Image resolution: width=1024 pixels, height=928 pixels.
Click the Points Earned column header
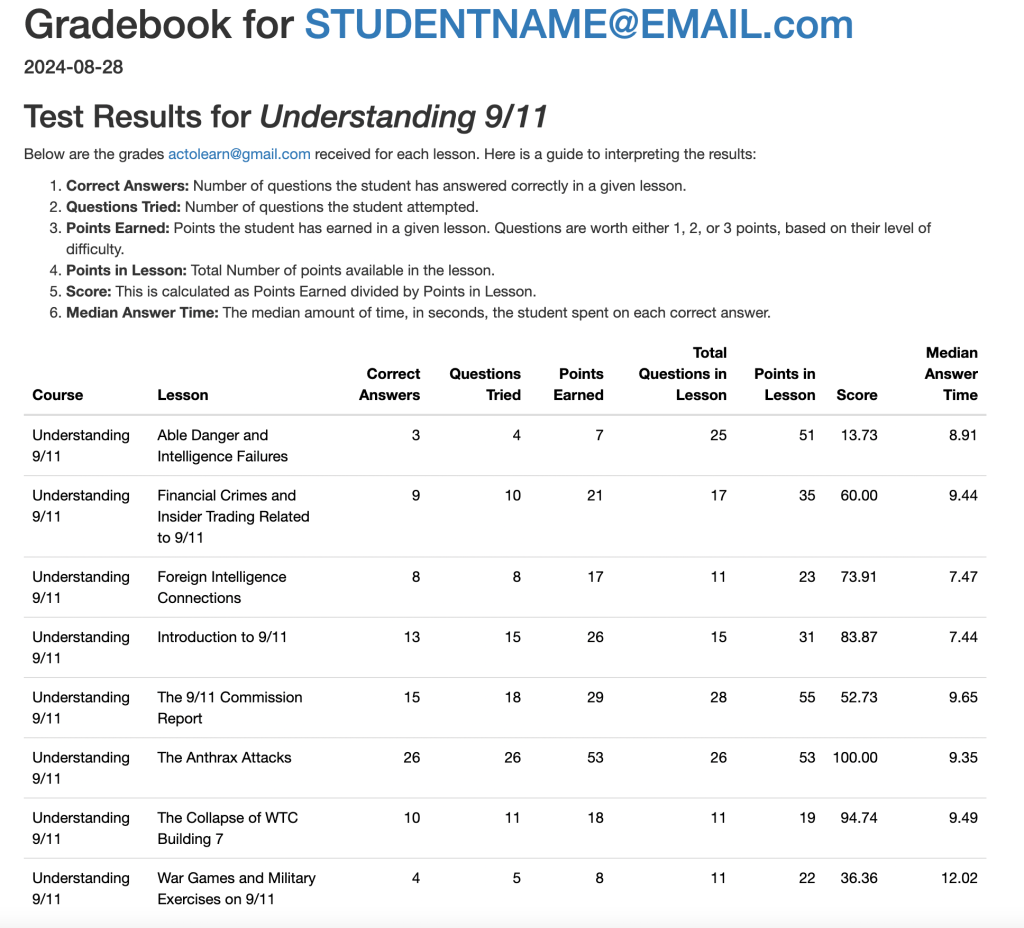(x=579, y=384)
